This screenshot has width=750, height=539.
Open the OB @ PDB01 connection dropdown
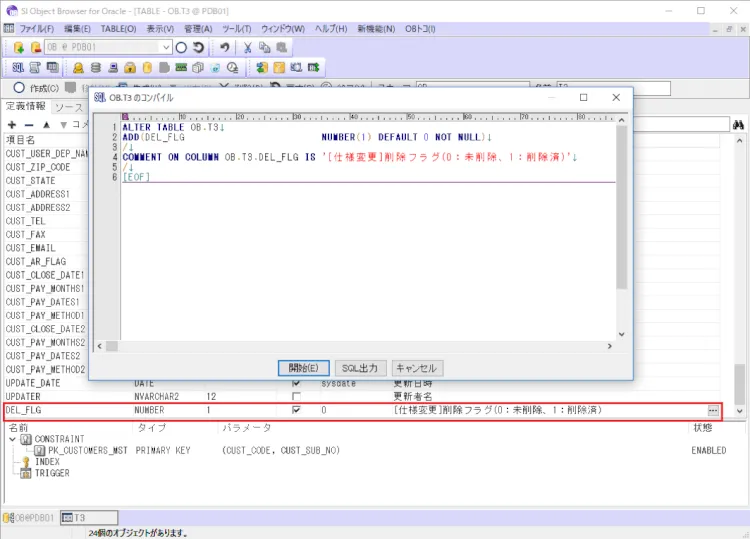pyautogui.click(x=165, y=47)
